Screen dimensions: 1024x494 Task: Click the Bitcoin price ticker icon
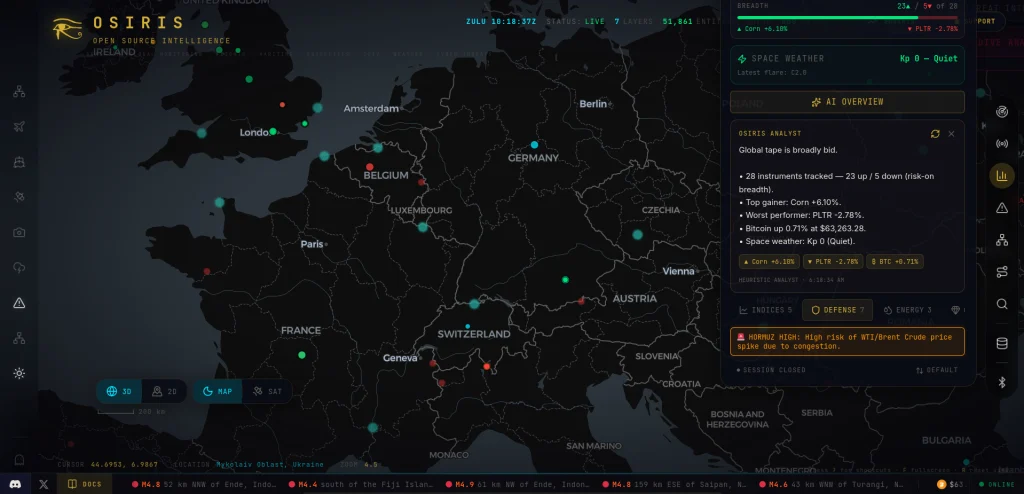(941, 484)
